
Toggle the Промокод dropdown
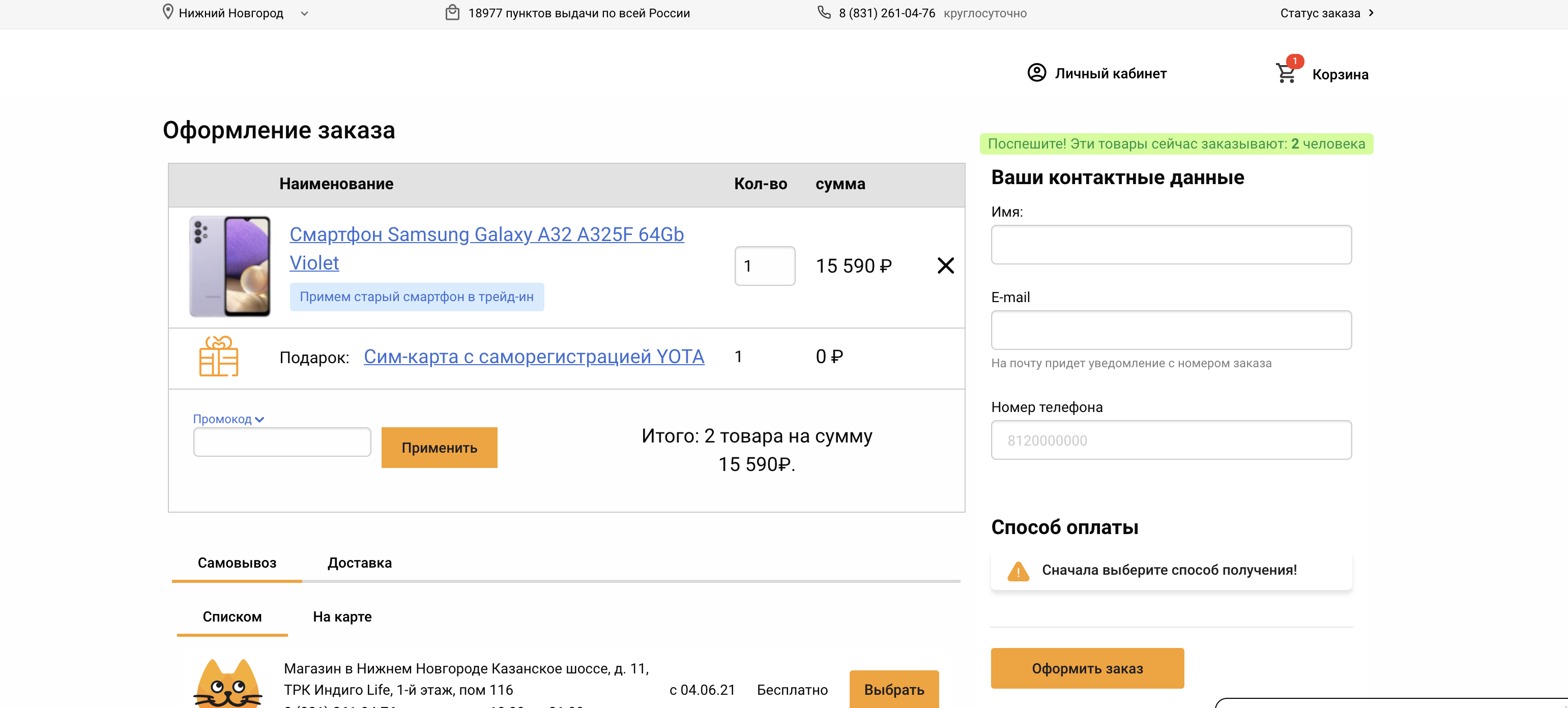[228, 419]
